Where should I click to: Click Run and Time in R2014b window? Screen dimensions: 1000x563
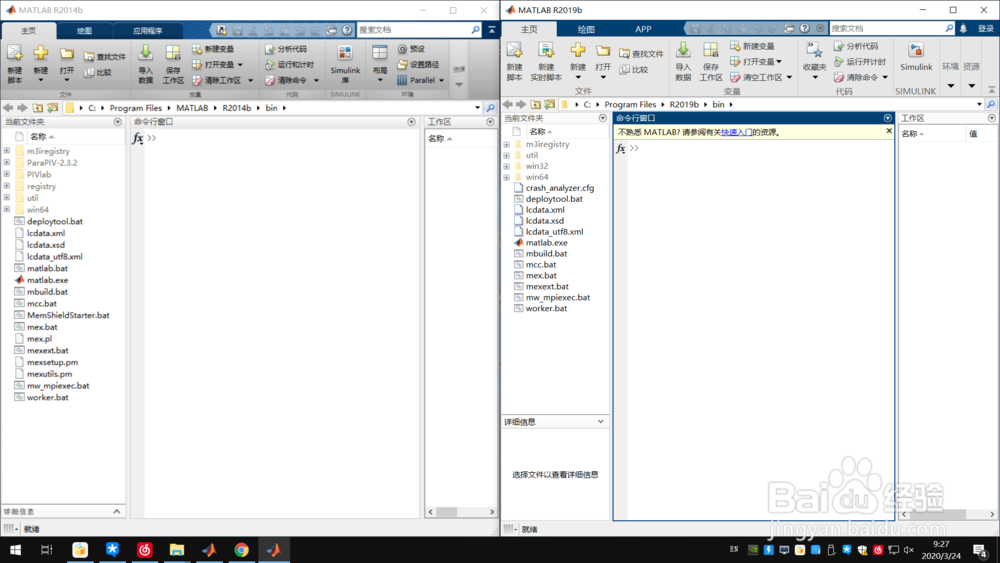tap(290, 64)
